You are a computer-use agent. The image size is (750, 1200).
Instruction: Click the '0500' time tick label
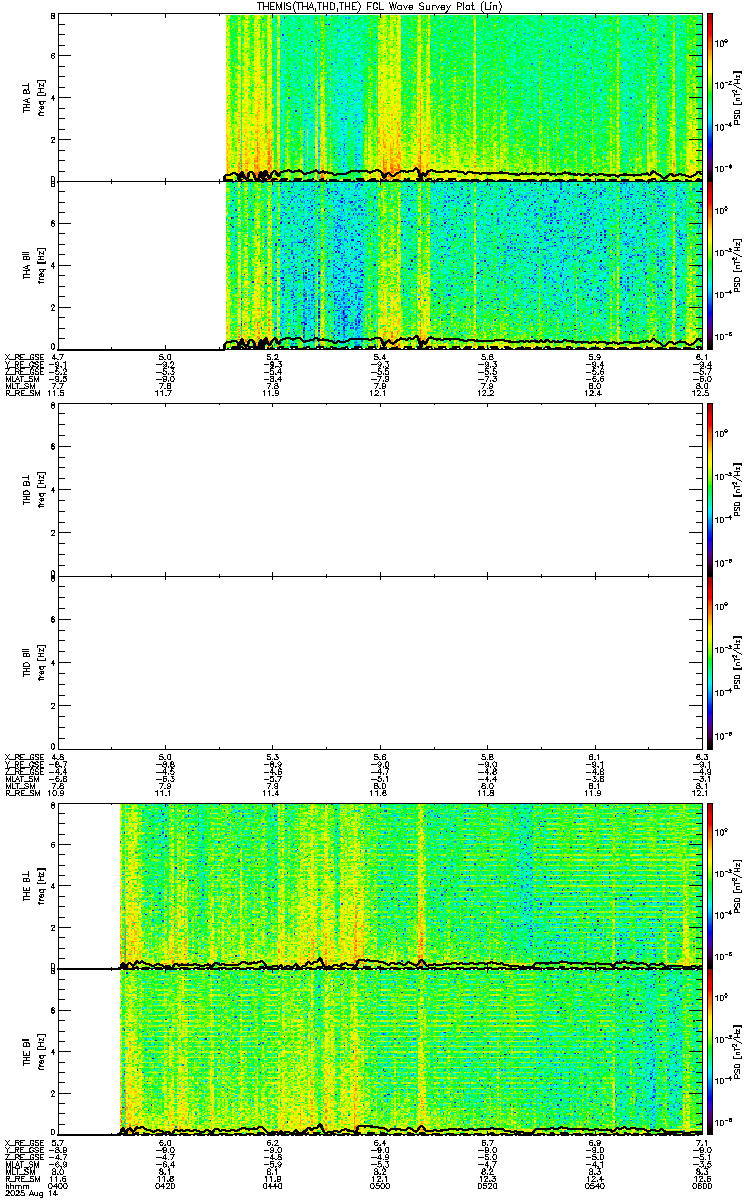(380, 1187)
